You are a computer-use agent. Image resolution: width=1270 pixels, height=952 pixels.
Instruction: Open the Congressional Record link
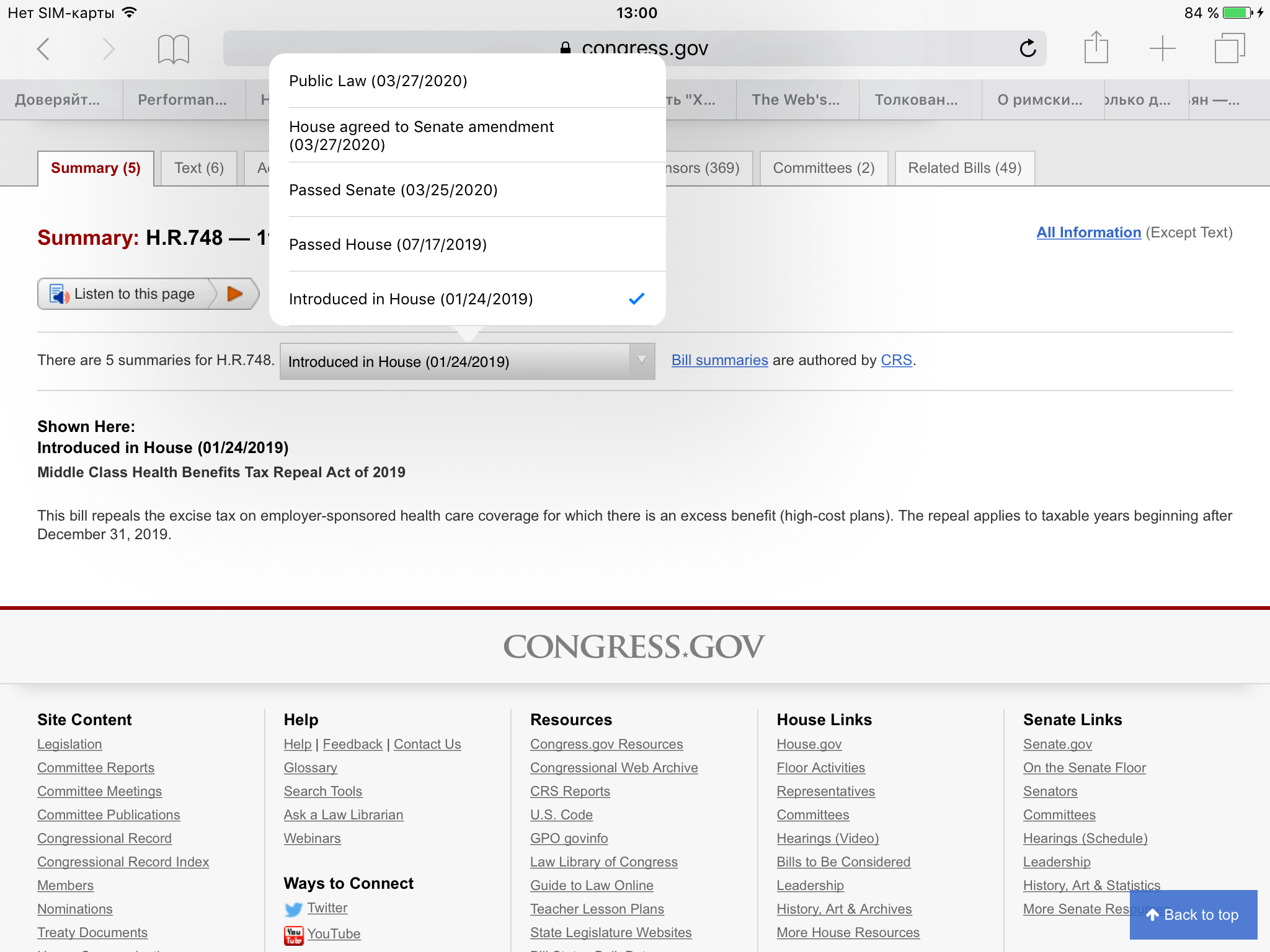pos(104,839)
